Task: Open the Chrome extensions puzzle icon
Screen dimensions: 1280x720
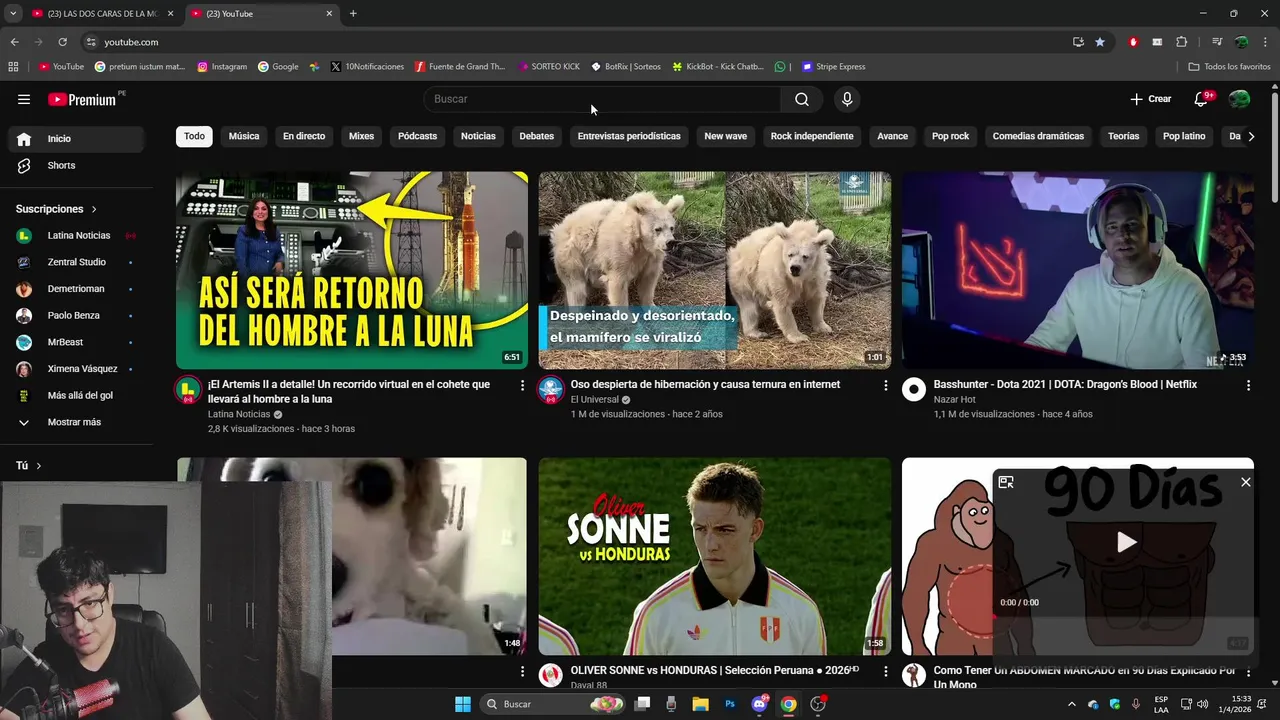Action: [1181, 42]
